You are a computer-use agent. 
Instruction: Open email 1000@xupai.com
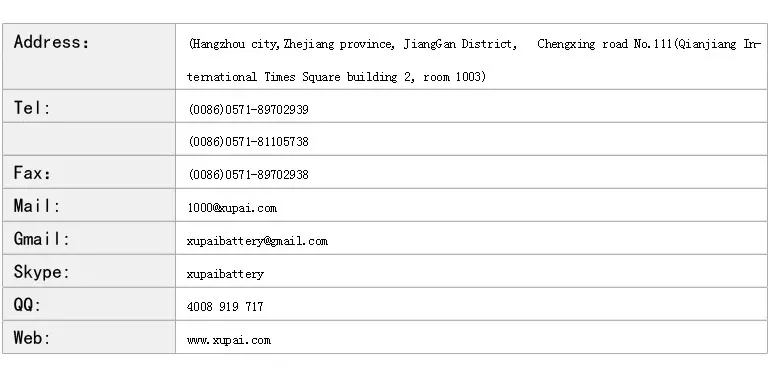coord(232,208)
